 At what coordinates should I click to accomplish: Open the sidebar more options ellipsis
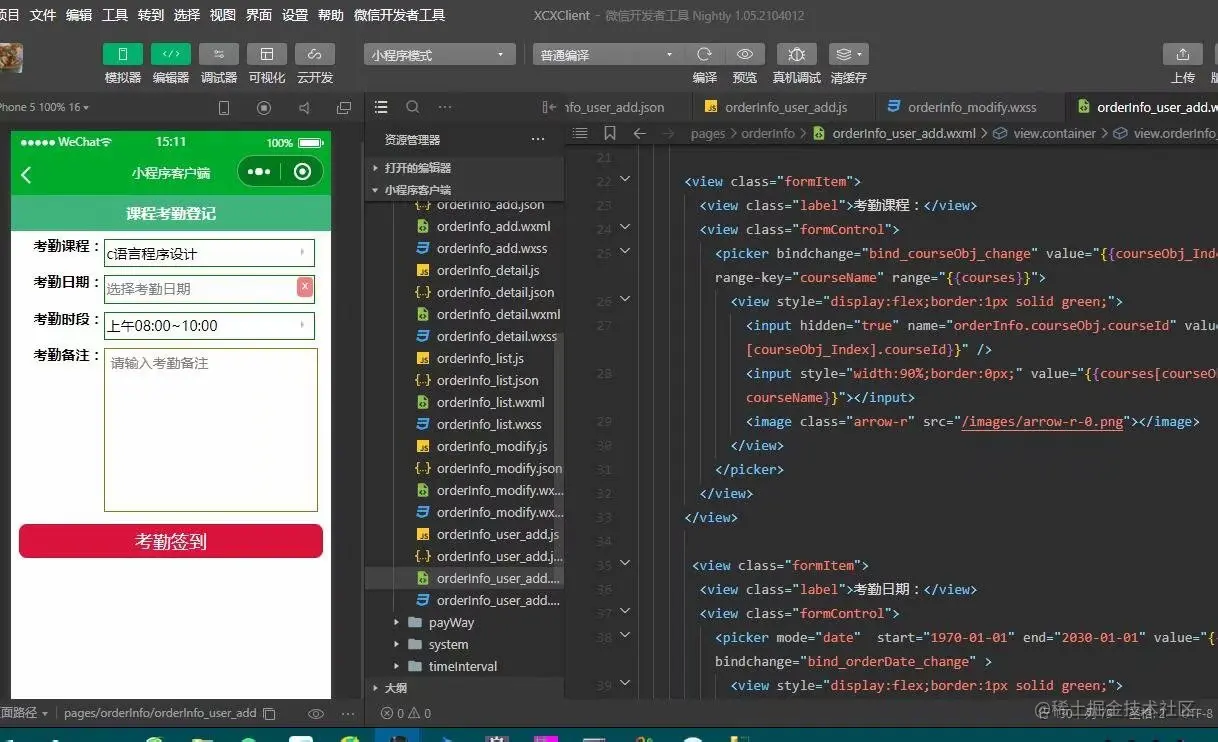point(445,107)
